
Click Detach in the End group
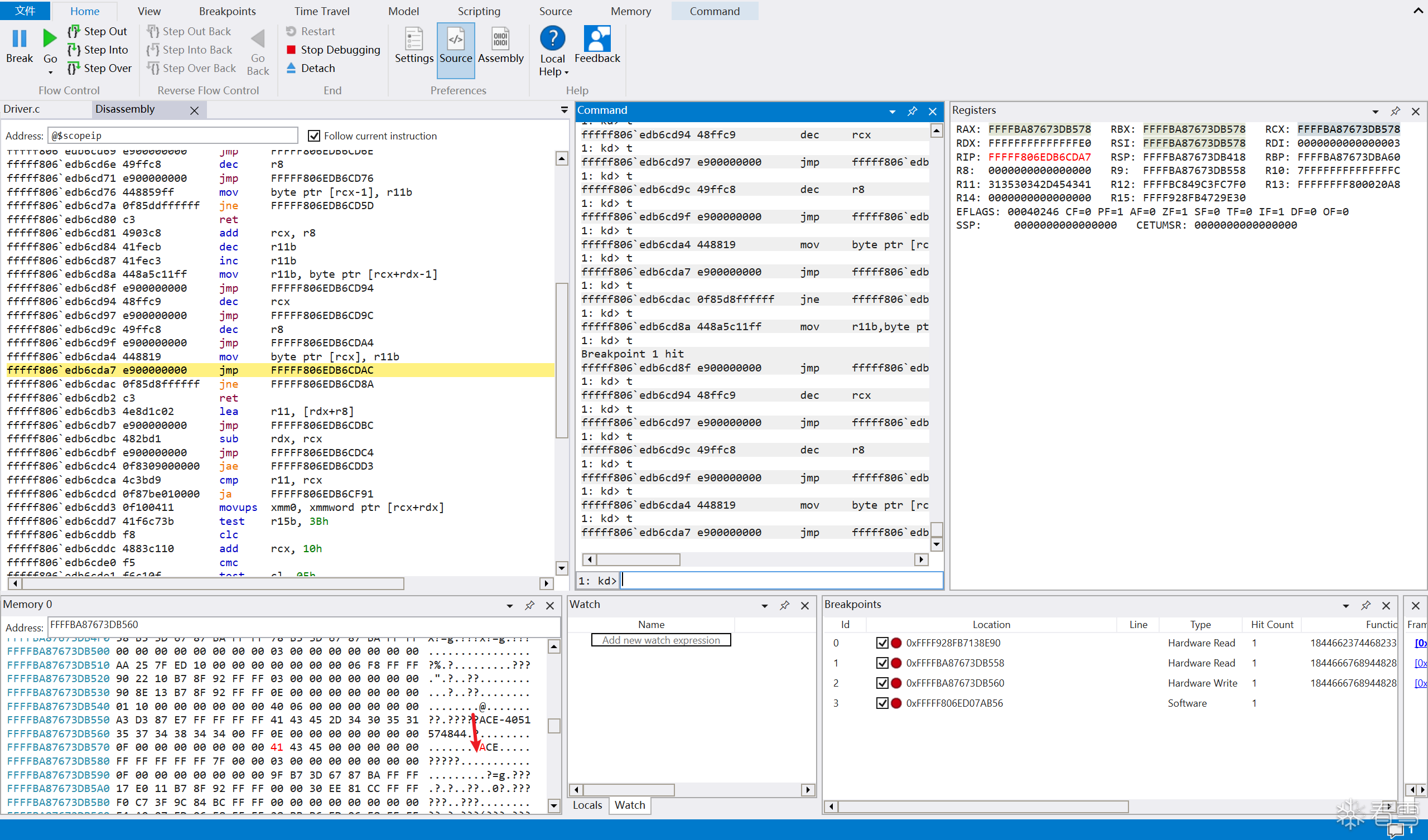[311, 68]
